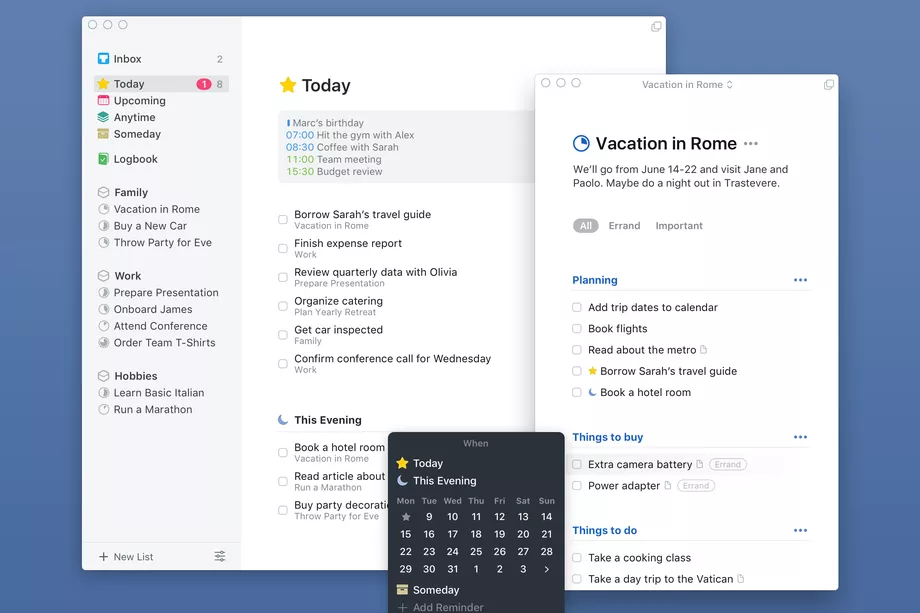This screenshot has width=920, height=613.
Task: Open the Things to buy heading
Action: 608,437
